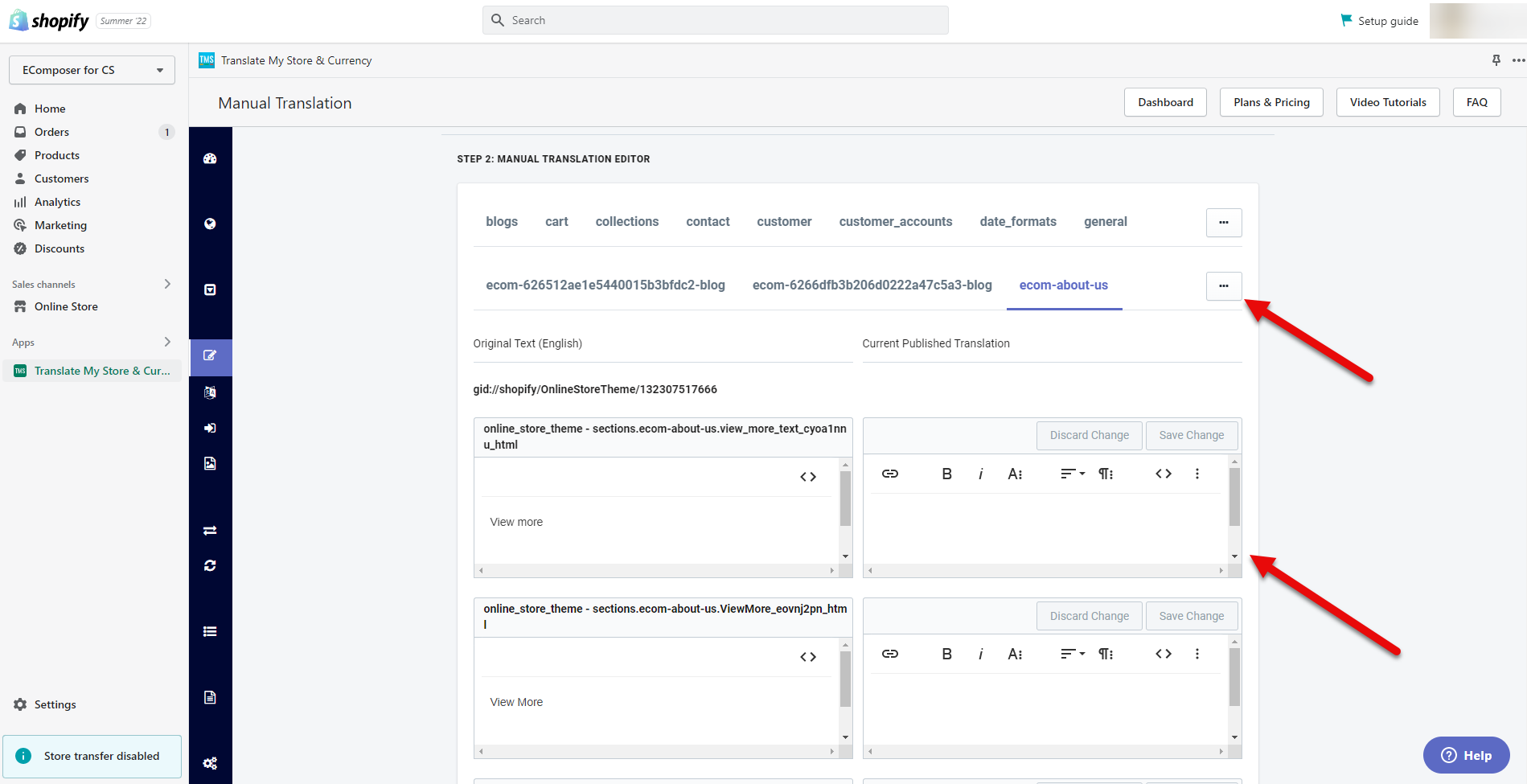Select the ecom-about-us tab

pyautogui.click(x=1064, y=285)
